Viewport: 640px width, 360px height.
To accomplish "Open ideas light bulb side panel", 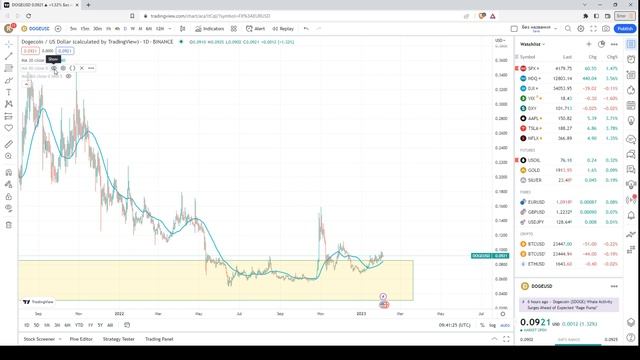I will pos(631,121).
